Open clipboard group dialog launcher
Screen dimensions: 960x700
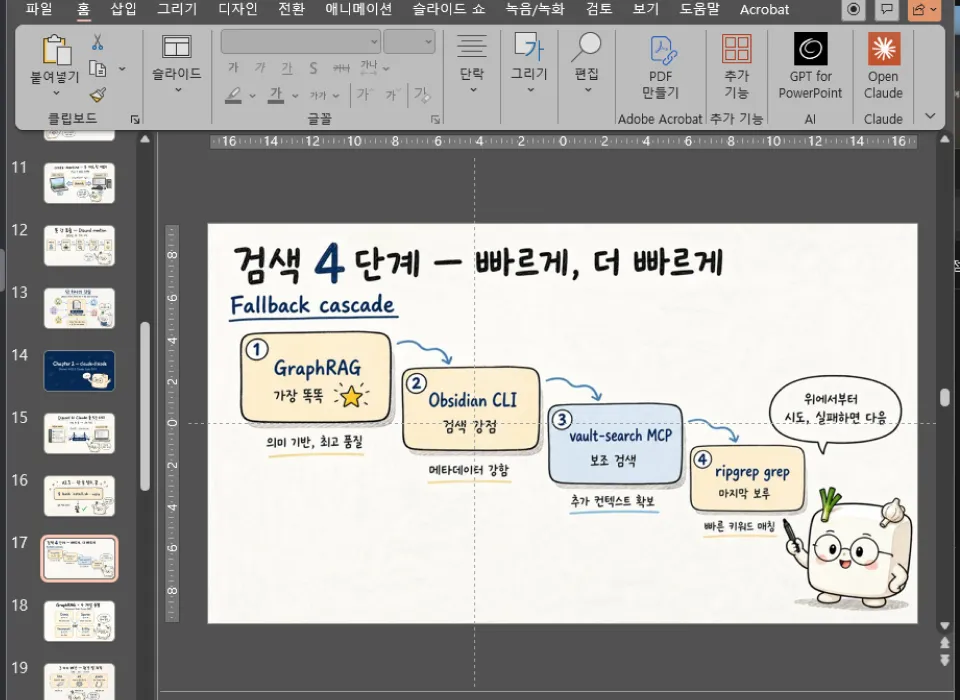point(135,119)
